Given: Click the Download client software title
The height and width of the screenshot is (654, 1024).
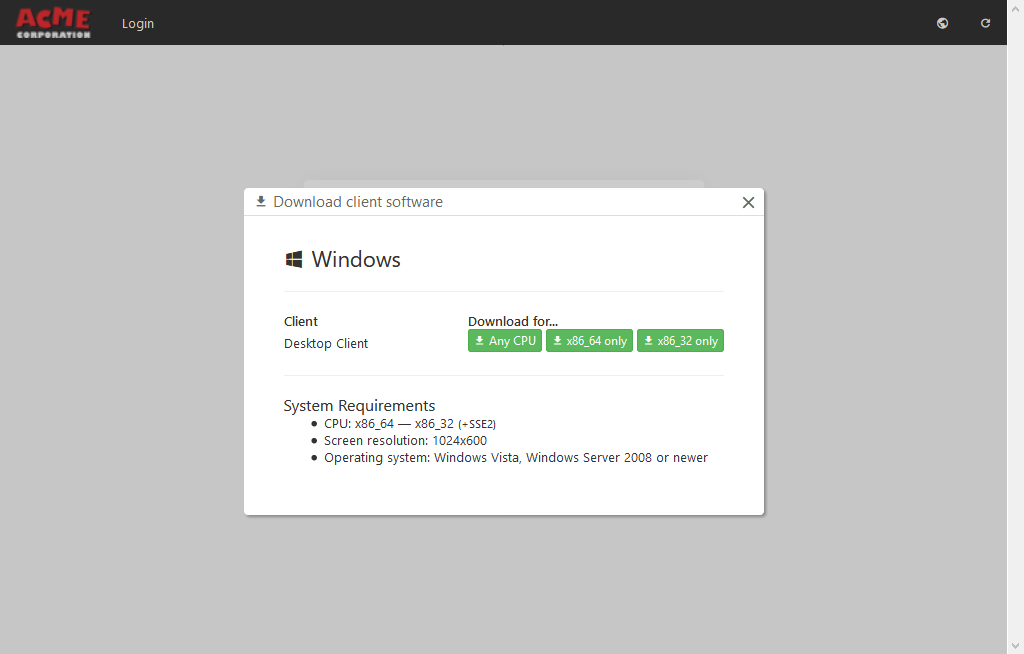Looking at the screenshot, I should pos(358,202).
